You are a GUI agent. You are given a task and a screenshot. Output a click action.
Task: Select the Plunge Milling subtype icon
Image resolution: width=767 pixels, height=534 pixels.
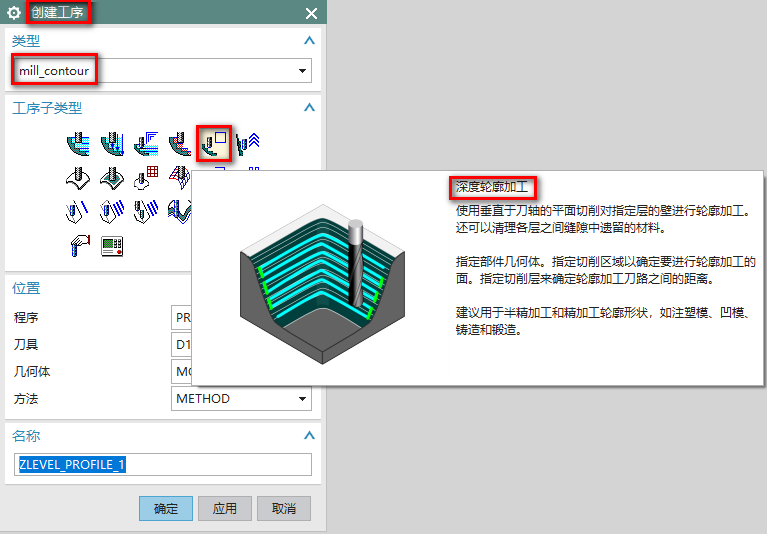tap(113, 145)
